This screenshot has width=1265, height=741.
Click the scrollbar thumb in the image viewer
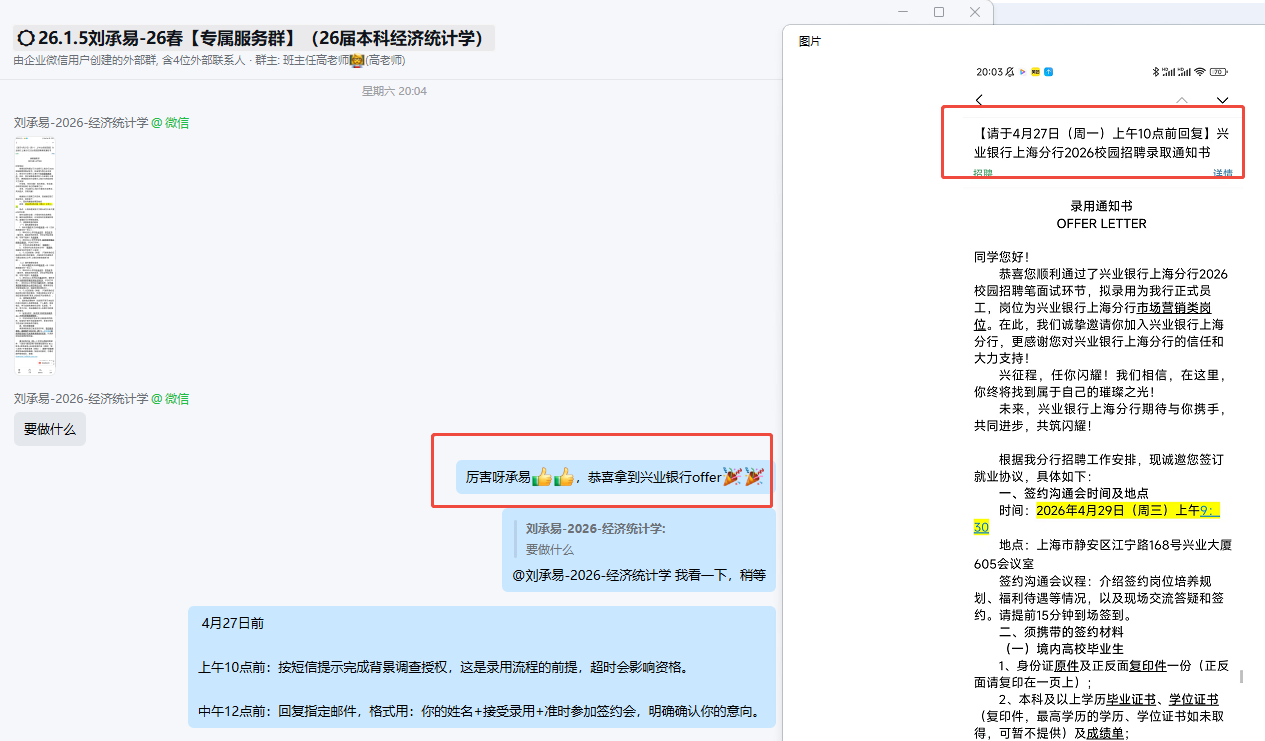[x=1241, y=677]
